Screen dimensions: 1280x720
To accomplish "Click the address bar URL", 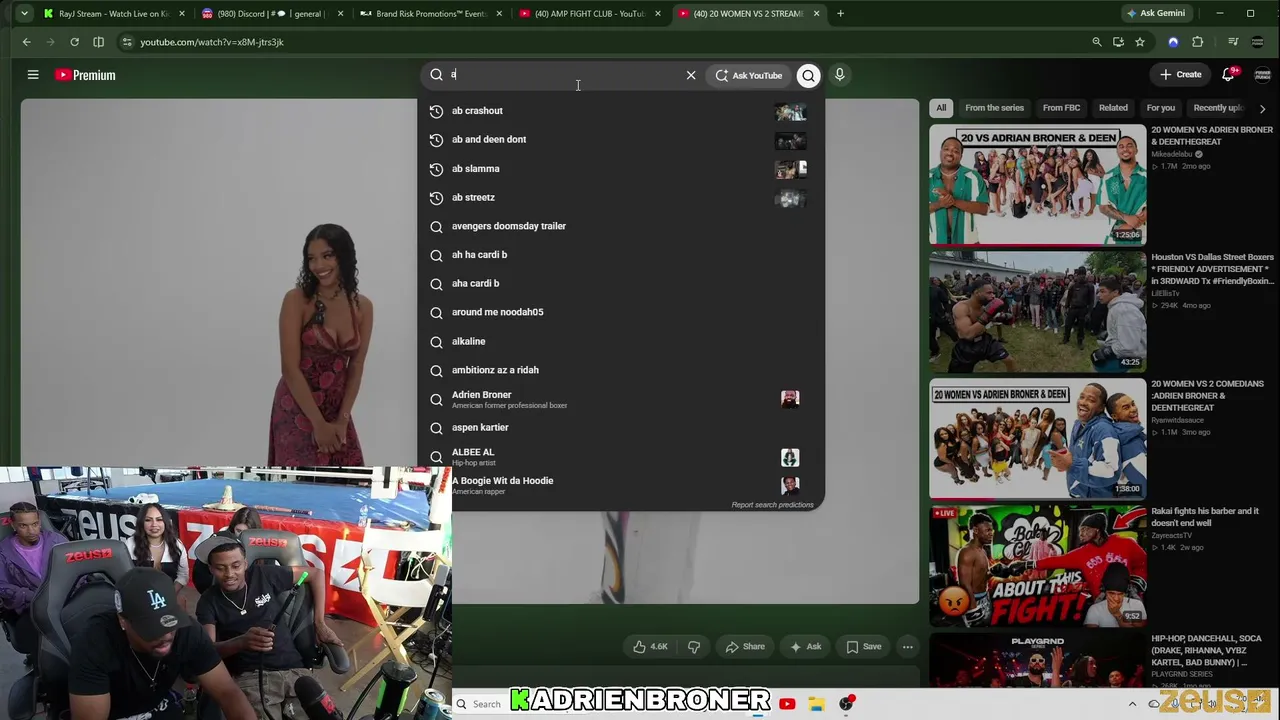I will coord(212,42).
